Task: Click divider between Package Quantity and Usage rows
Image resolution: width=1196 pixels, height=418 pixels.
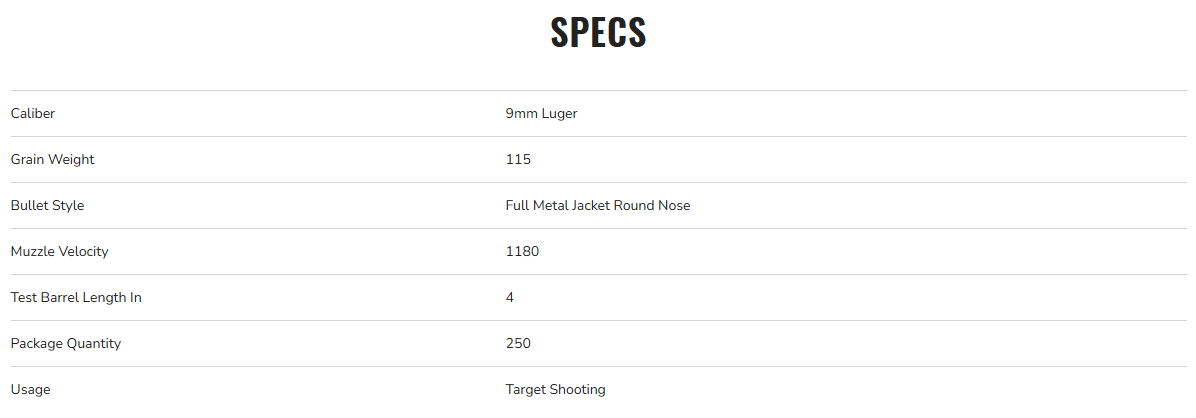Action: click(x=598, y=367)
